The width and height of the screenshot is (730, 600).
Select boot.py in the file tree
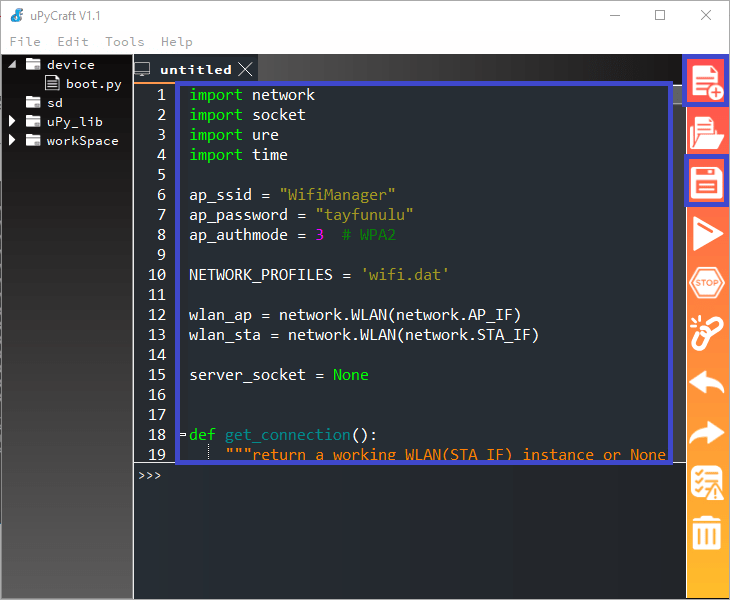(93, 84)
